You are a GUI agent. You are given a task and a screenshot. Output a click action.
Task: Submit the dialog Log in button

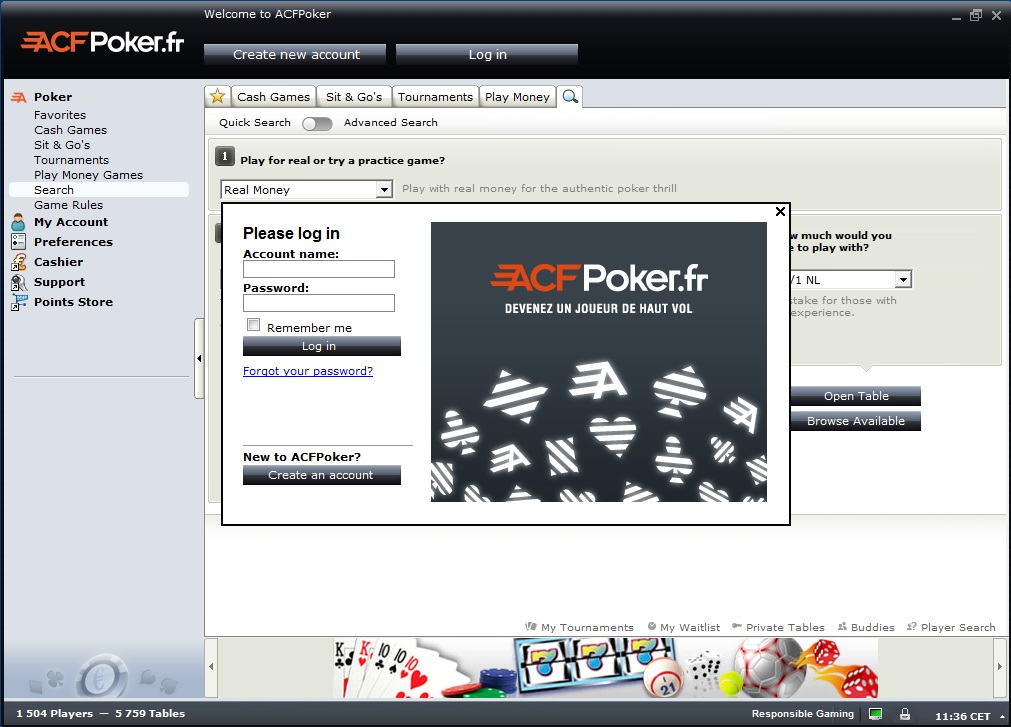click(x=322, y=346)
